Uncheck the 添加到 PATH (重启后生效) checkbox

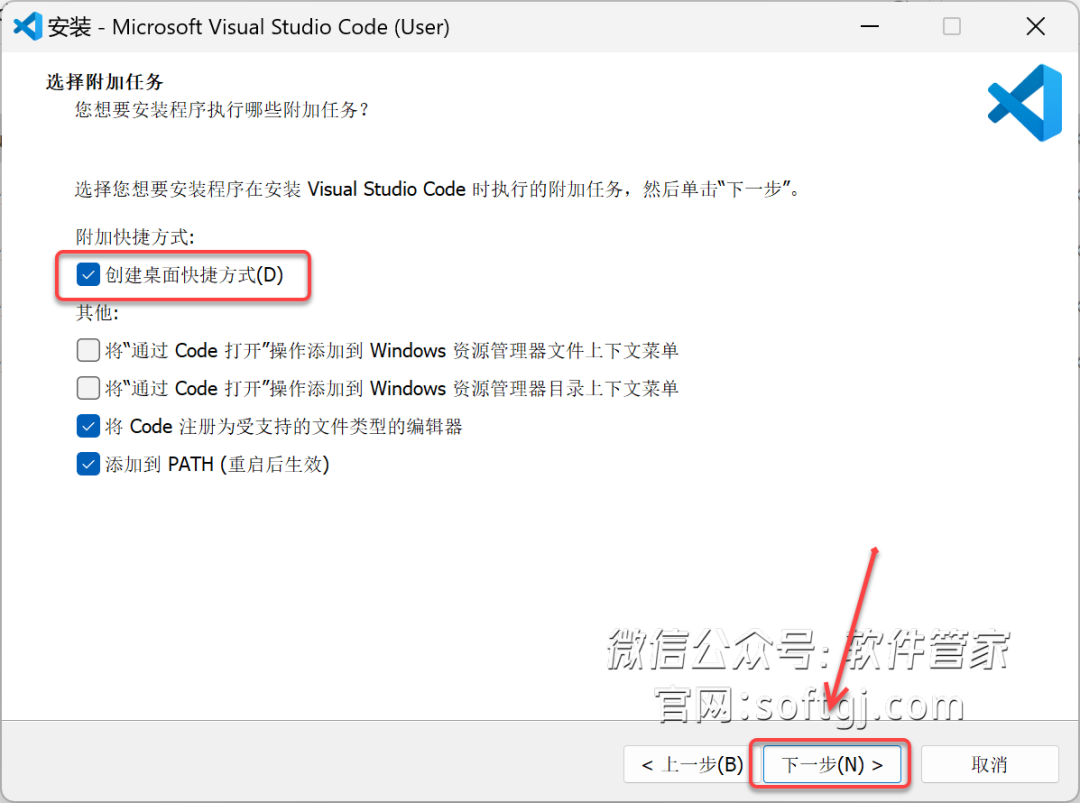pyautogui.click(x=88, y=464)
